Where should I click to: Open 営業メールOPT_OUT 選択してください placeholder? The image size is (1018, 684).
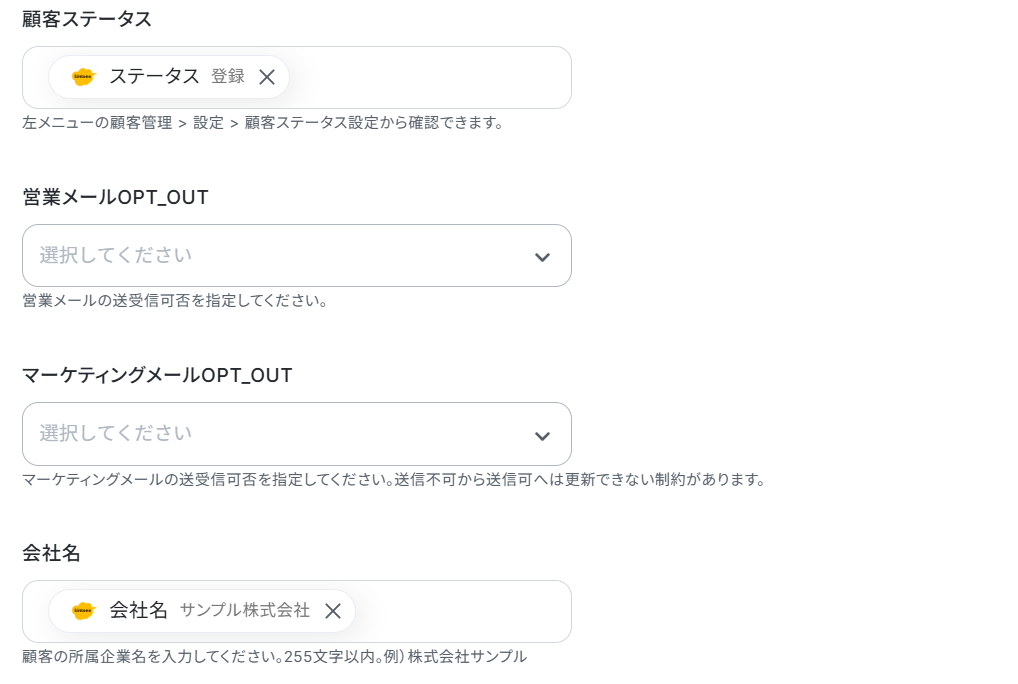tap(116, 255)
